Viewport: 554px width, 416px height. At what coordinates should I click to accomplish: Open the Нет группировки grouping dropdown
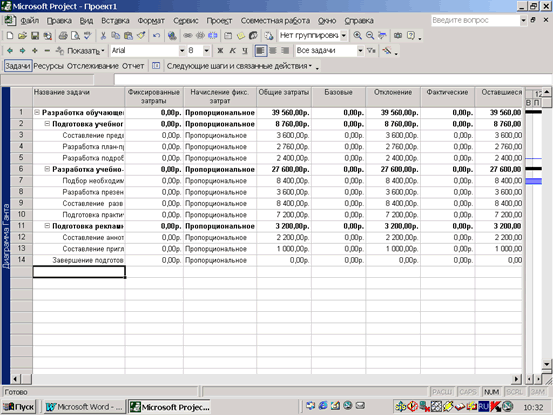(344, 36)
